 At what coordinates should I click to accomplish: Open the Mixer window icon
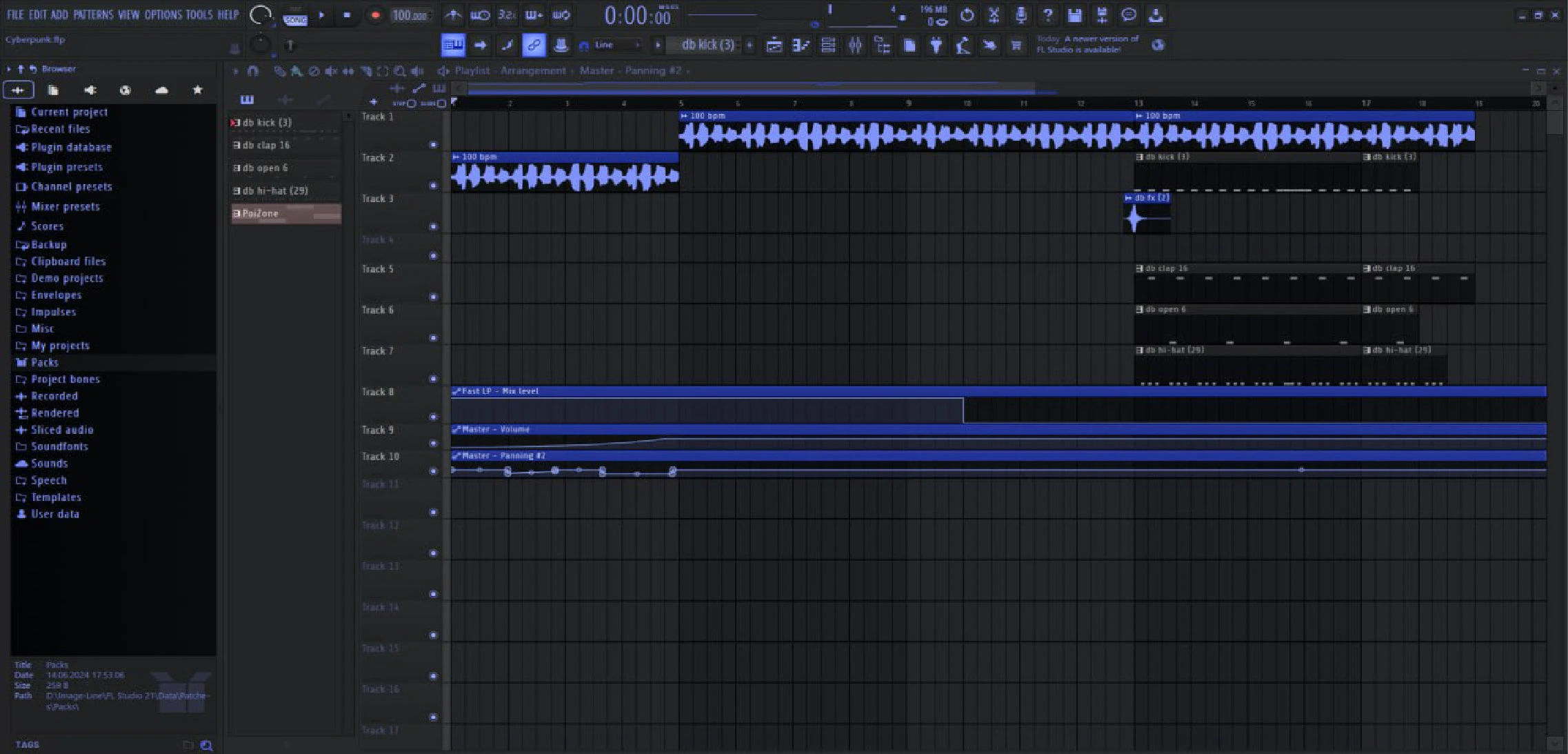point(855,46)
